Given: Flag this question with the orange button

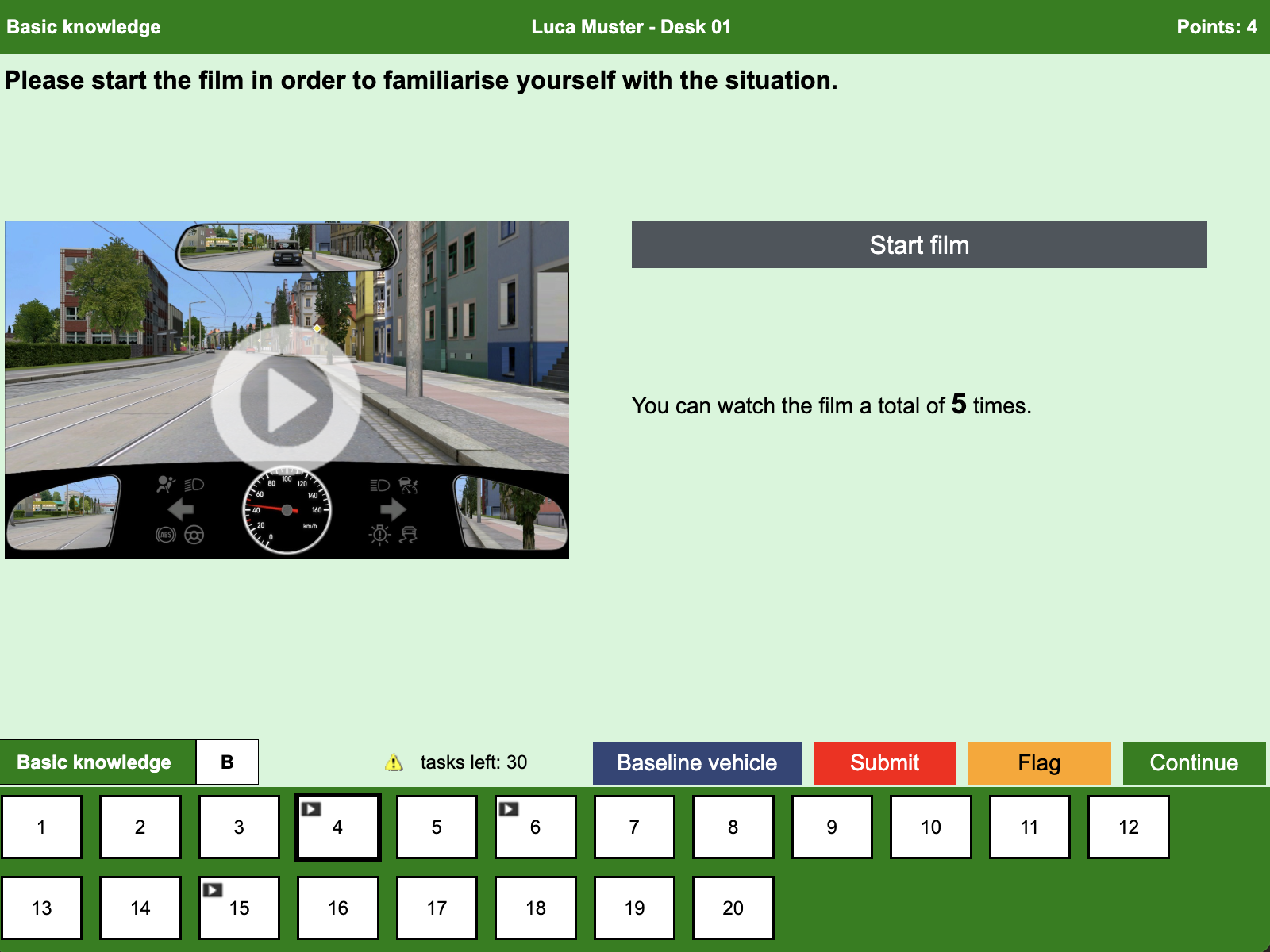Looking at the screenshot, I should (x=1039, y=763).
